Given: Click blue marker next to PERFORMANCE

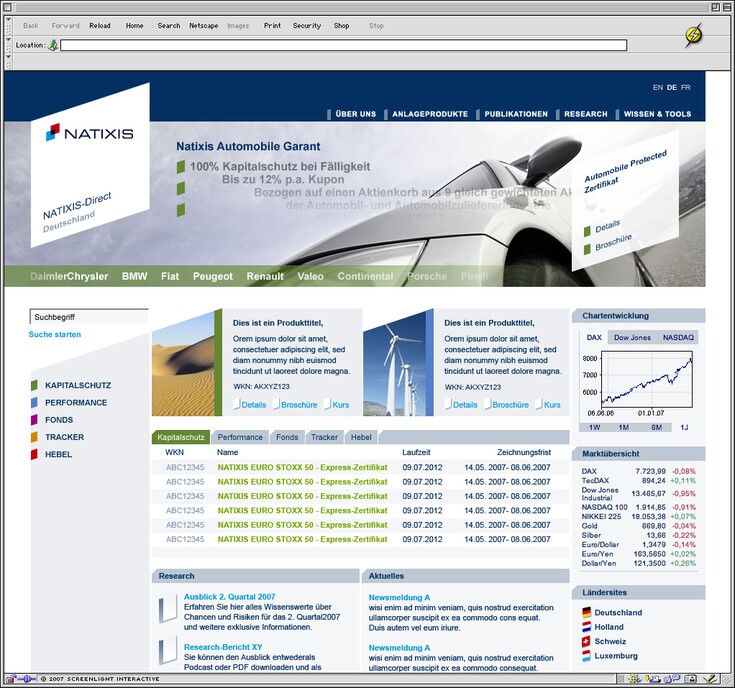Looking at the screenshot, I should tap(34, 403).
